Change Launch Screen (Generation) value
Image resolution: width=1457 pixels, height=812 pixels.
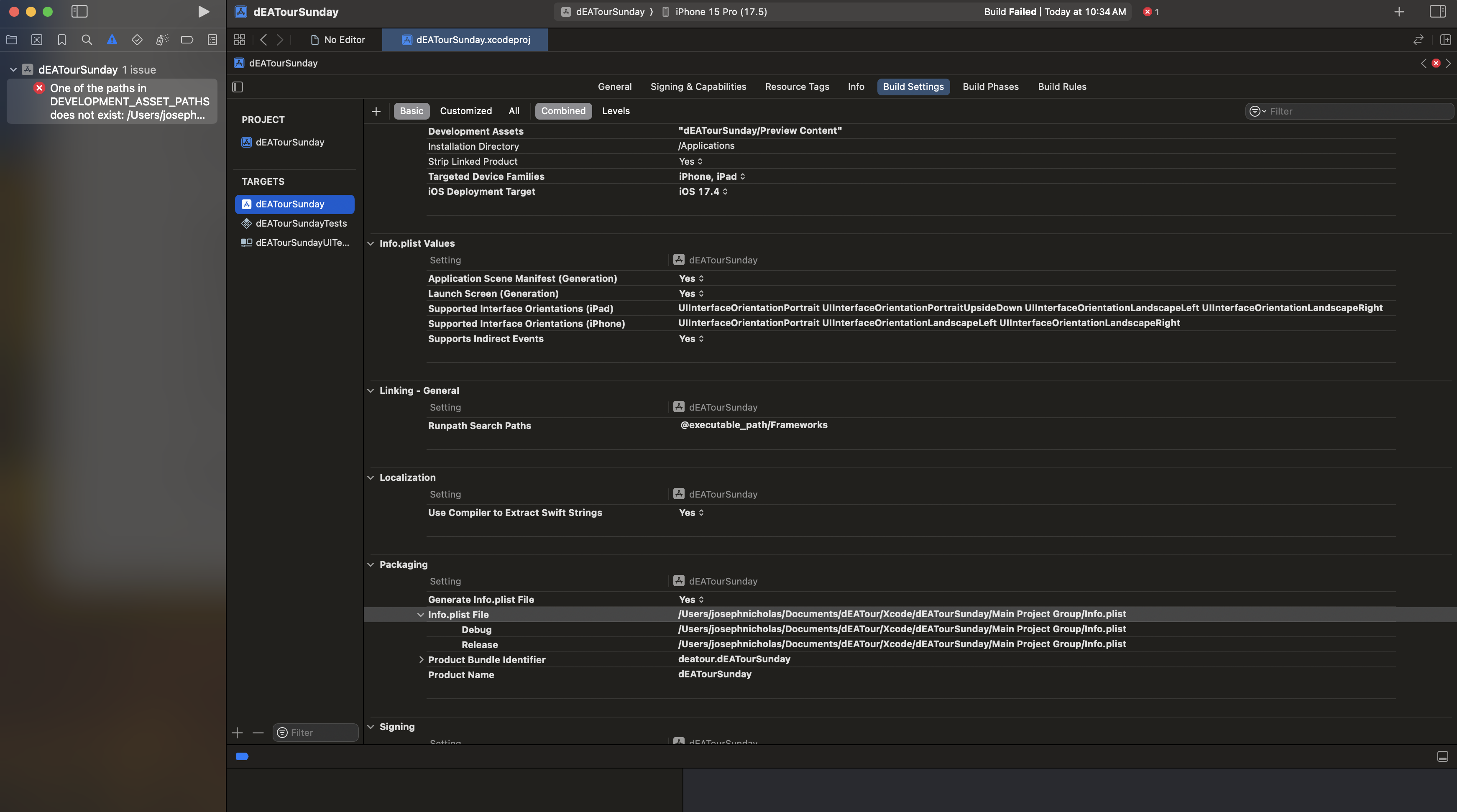tap(692, 294)
